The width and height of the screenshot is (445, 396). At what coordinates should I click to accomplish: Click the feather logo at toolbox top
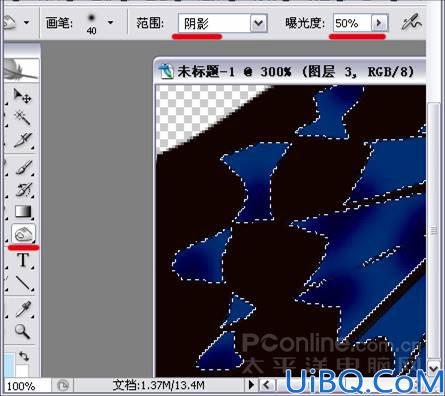point(21,69)
